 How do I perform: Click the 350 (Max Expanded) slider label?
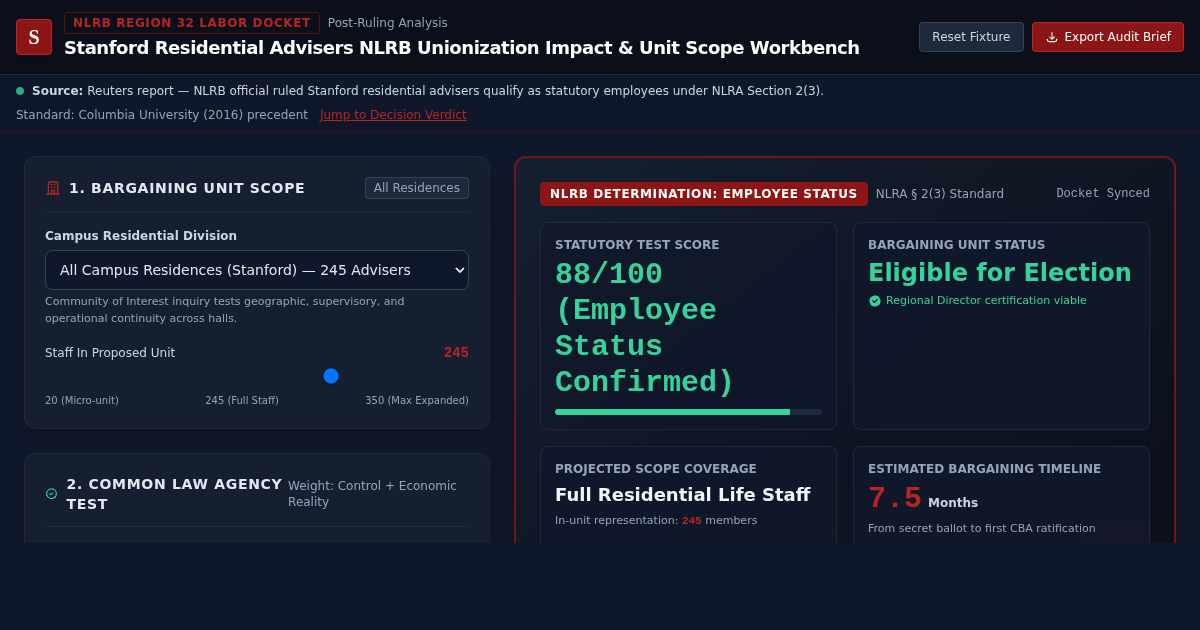click(x=417, y=401)
